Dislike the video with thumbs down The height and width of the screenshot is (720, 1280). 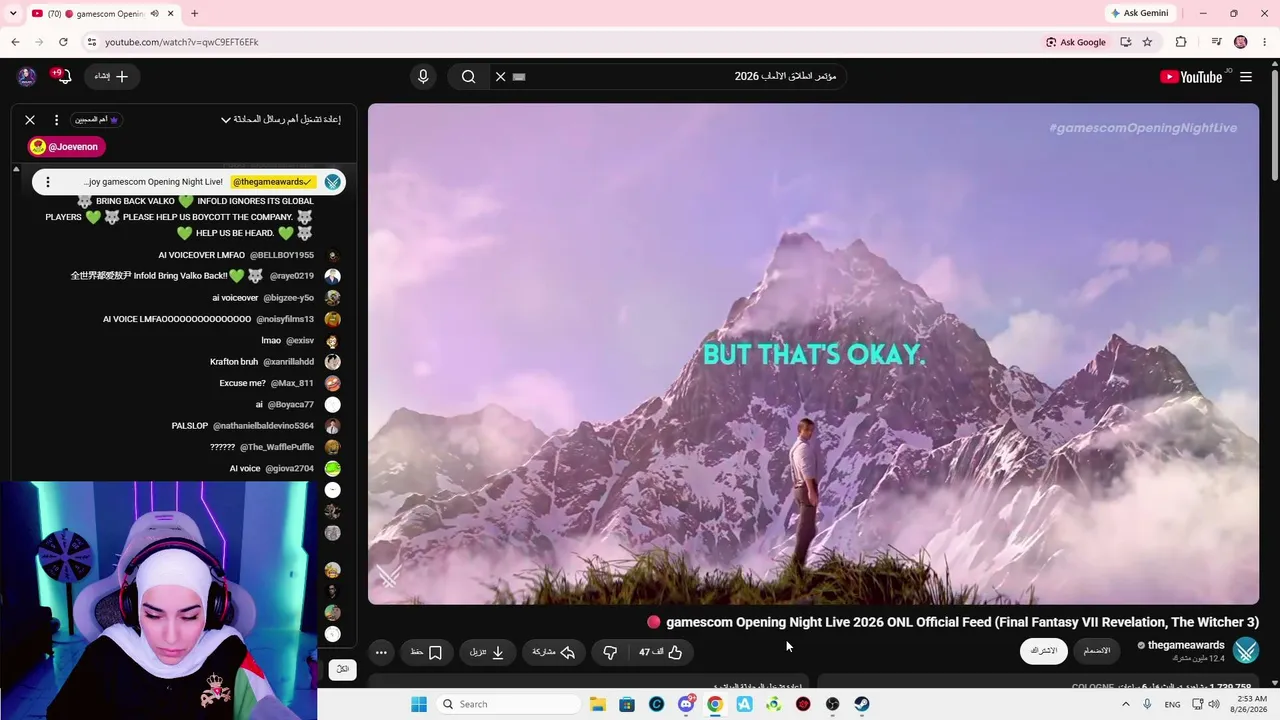(x=610, y=652)
